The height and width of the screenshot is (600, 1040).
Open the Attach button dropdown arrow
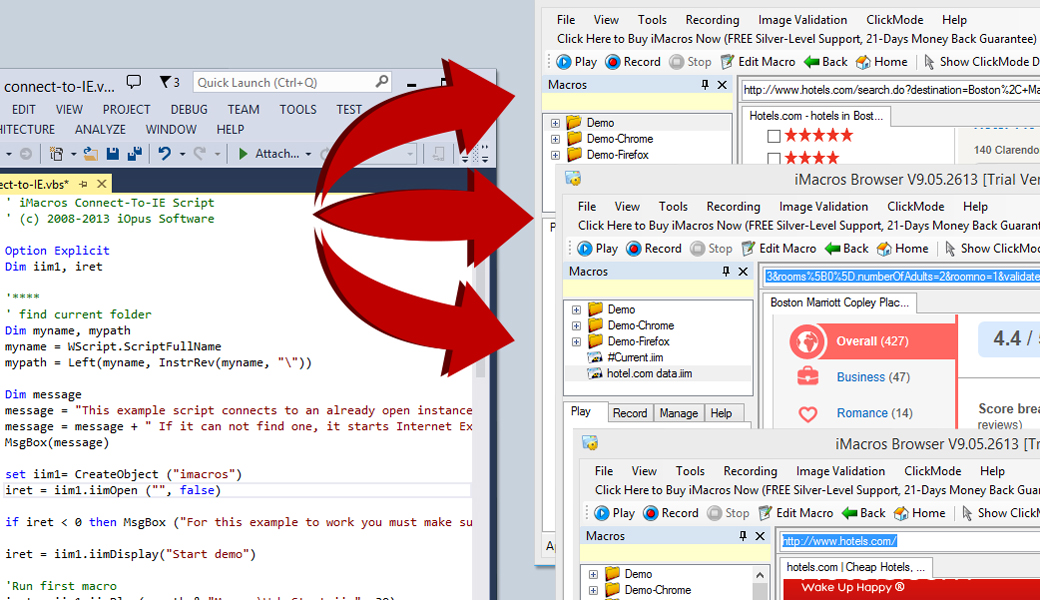[308, 154]
